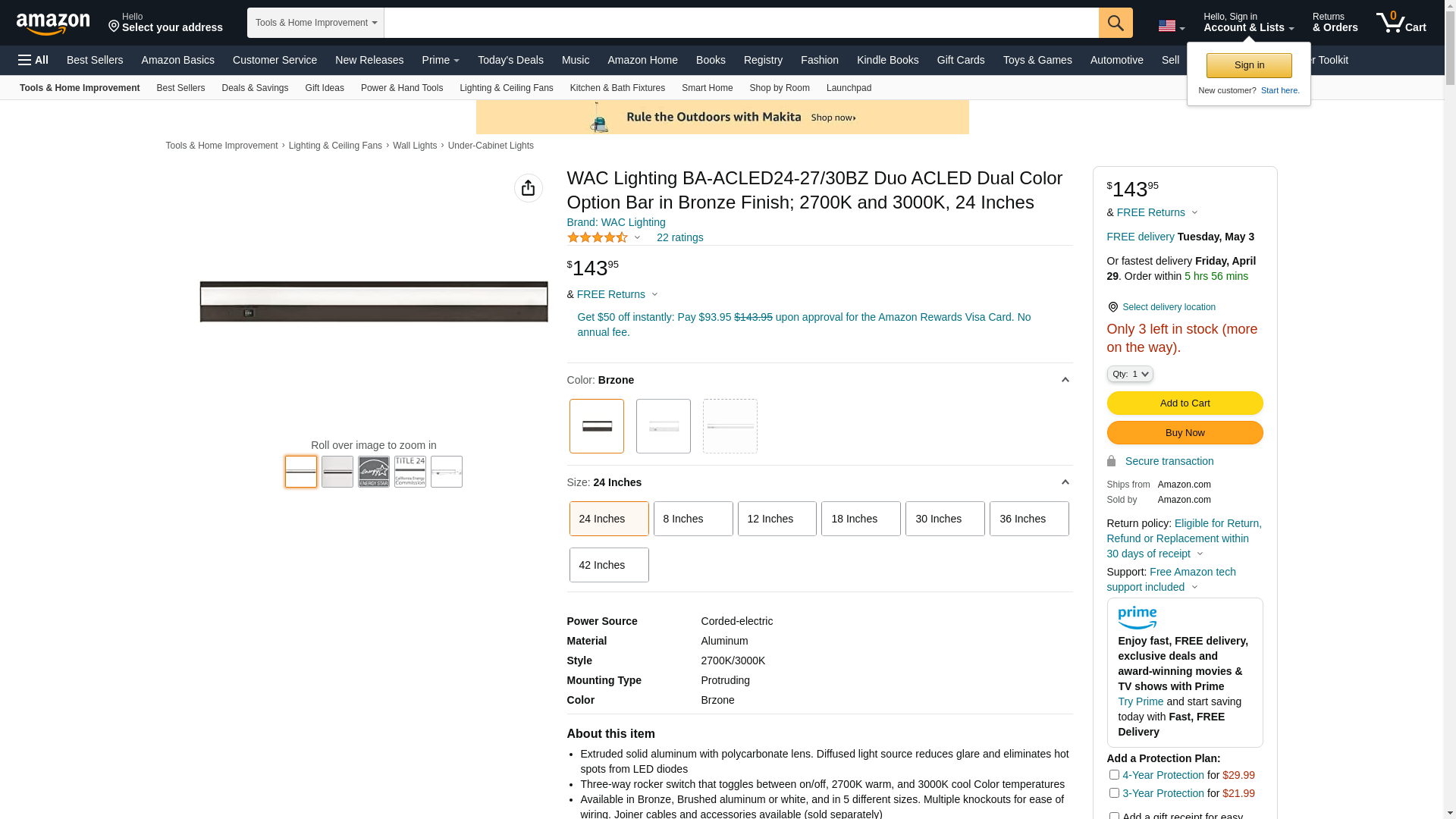Open the shopping cart
1456x819 pixels.
coord(1401,23)
